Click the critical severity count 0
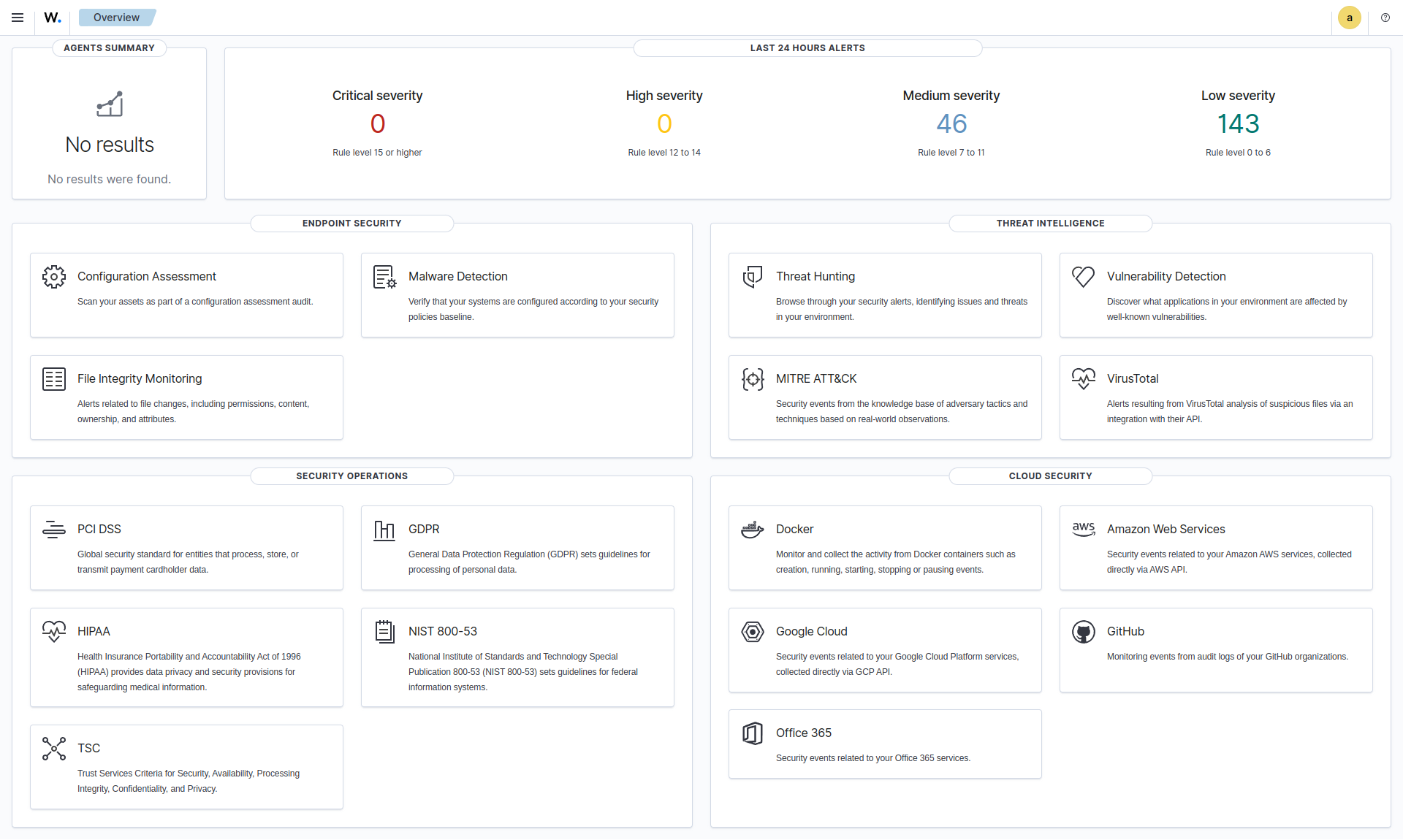The width and height of the screenshot is (1403, 840). point(377,124)
